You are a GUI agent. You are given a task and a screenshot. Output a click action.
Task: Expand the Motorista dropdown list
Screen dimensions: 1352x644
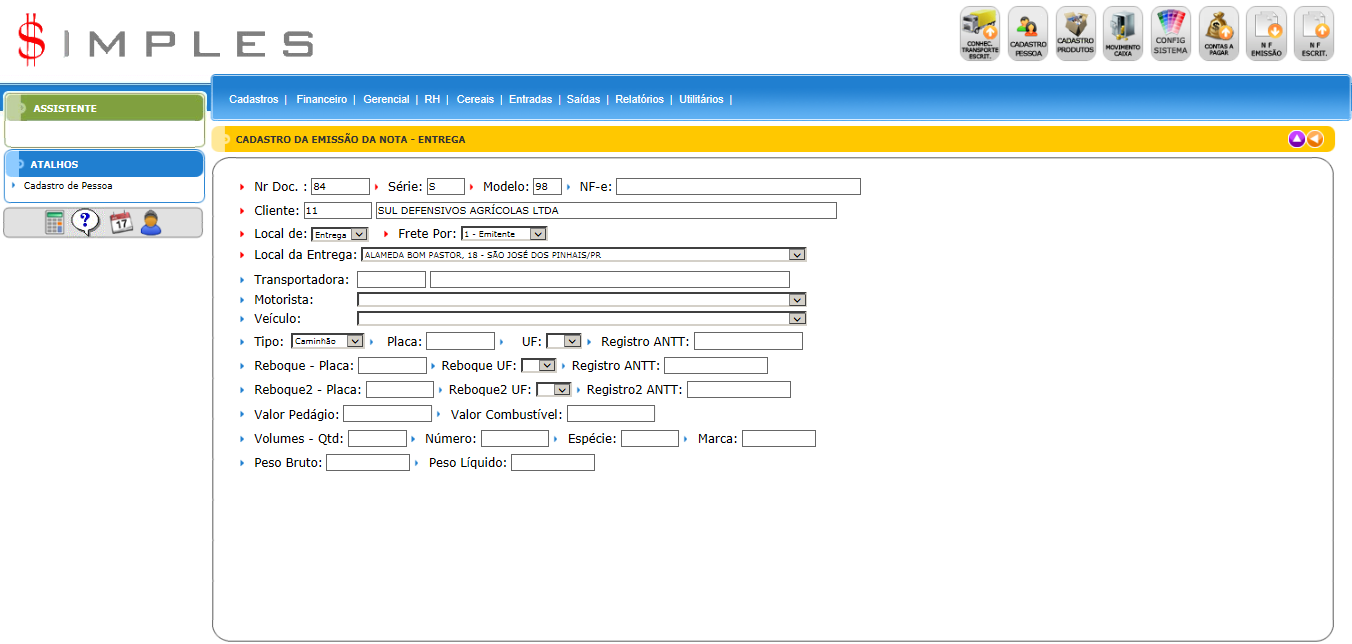pos(796,299)
